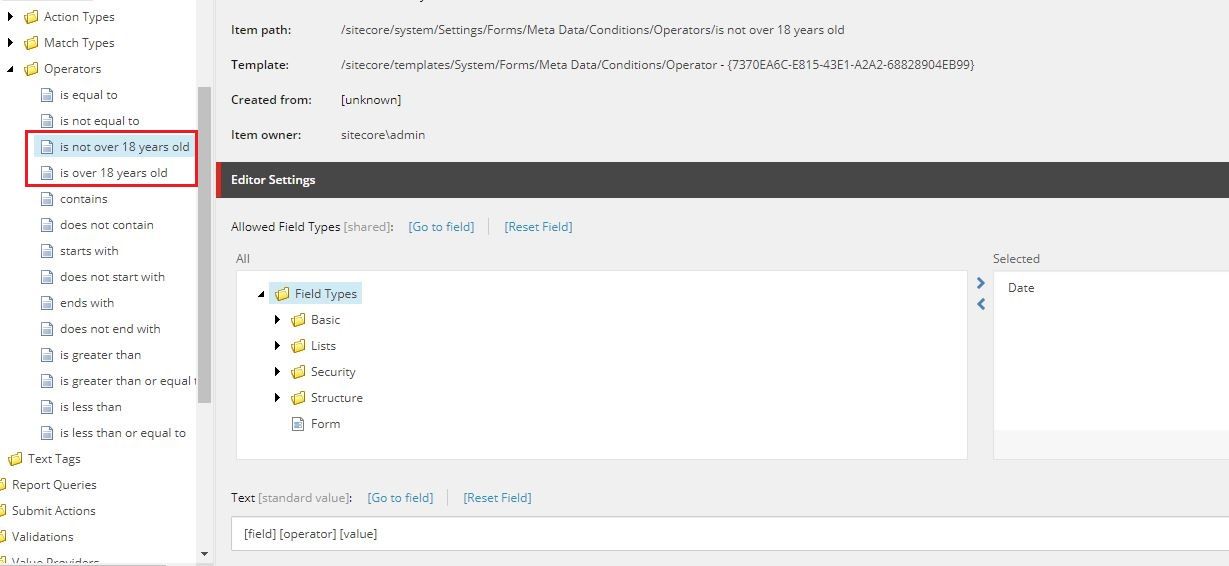Select the 'contains' operator item
Image resolution: width=1229 pixels, height=566 pixels.
click(83, 199)
